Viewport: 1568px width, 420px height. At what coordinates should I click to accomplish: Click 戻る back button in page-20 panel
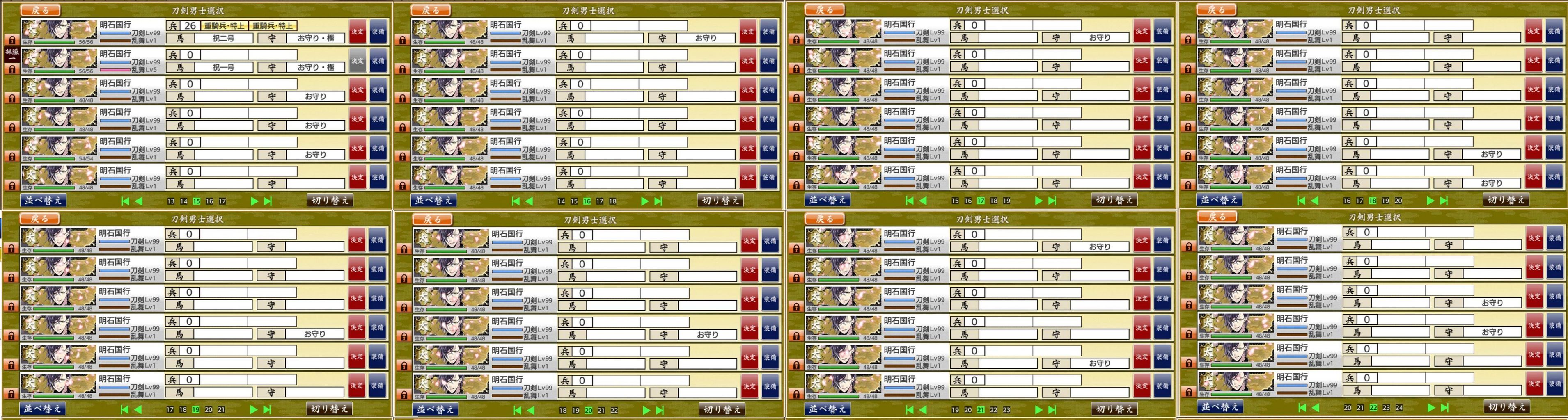tap(432, 219)
